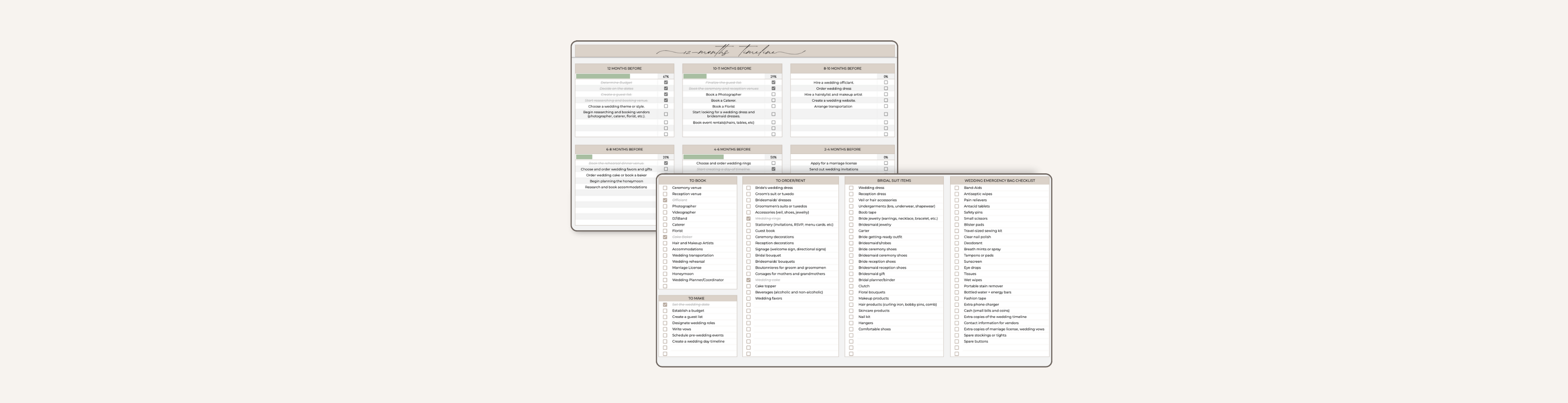
Task: Tick the 'Band-Aids' checkbox
Action: pyautogui.click(x=957, y=188)
